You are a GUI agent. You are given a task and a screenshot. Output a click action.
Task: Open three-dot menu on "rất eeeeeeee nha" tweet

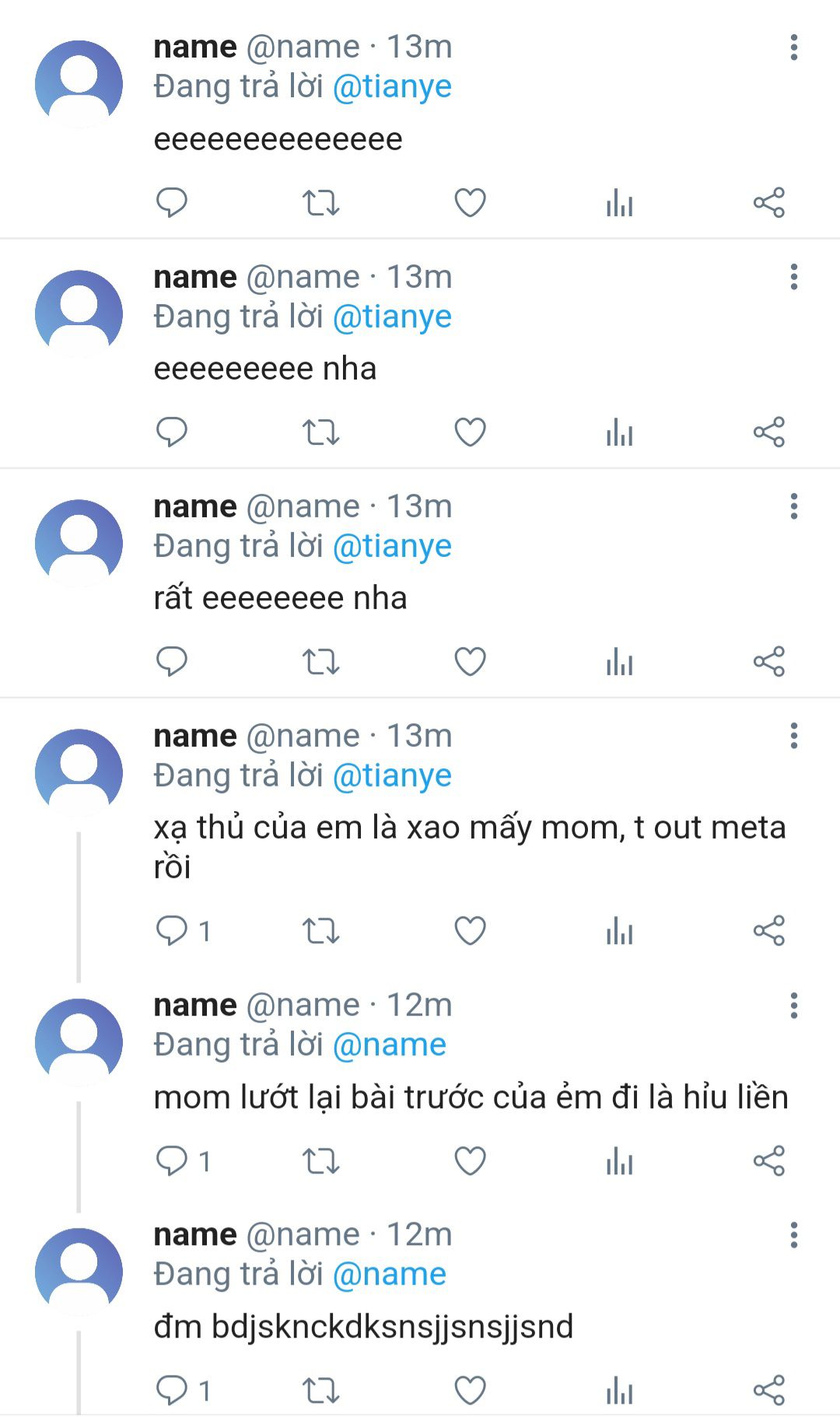pos(793,506)
